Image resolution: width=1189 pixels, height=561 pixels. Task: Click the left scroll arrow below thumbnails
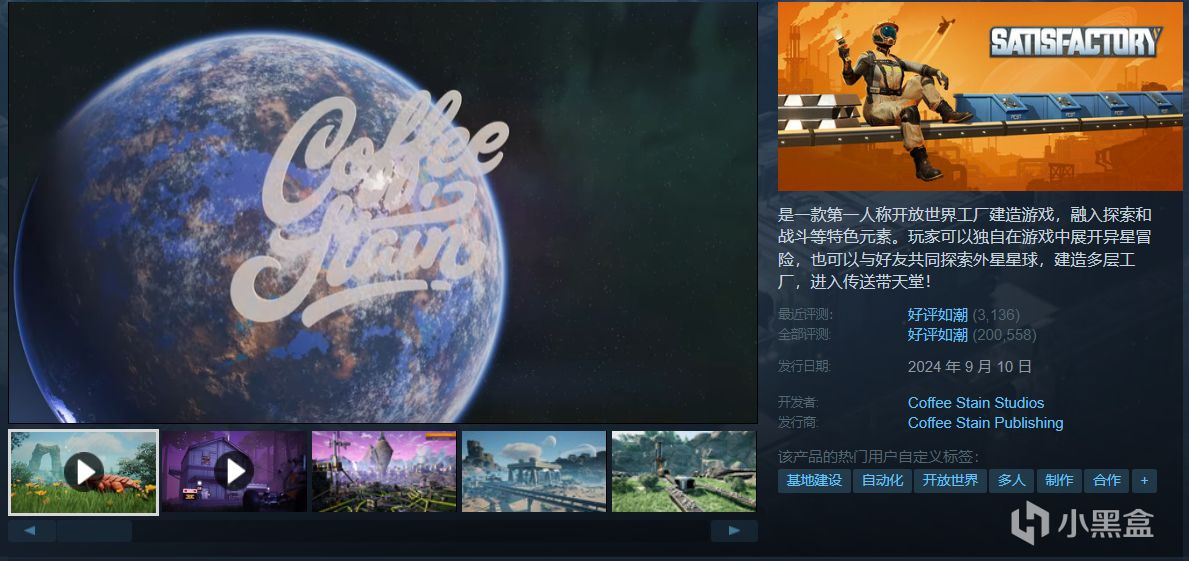pyautogui.click(x=31, y=531)
